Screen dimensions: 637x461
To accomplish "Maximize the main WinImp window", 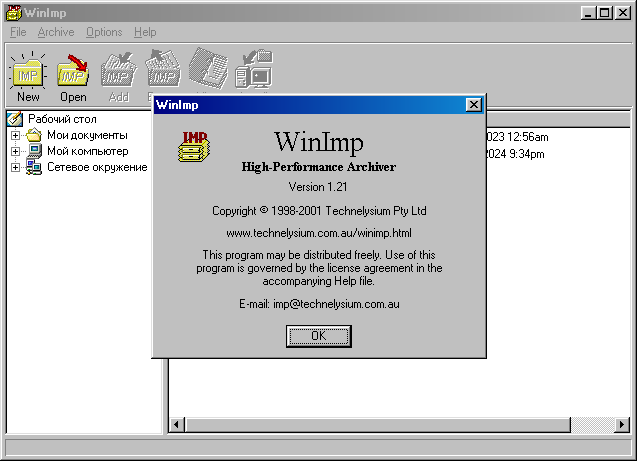I will coord(604,13).
